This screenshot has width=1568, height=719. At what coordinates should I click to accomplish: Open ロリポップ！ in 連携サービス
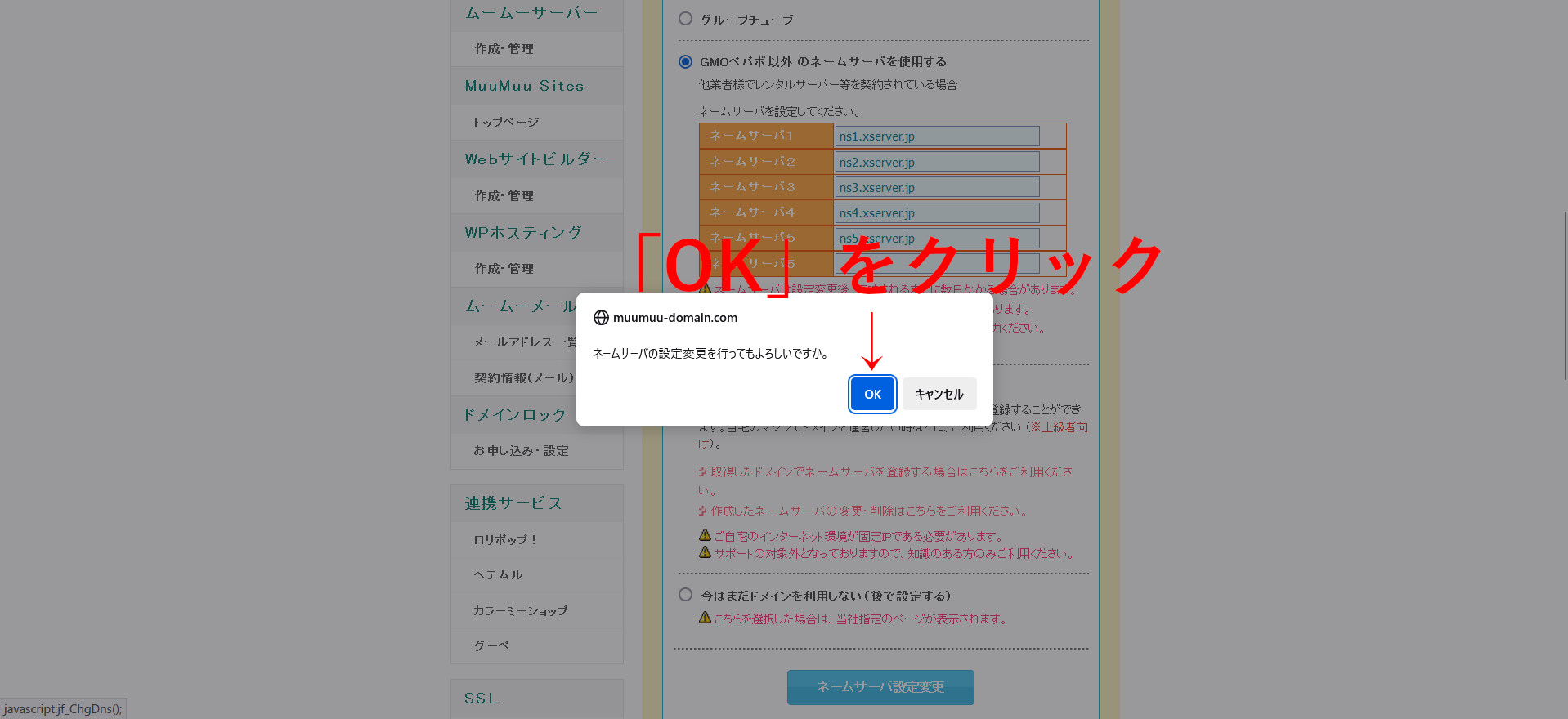[x=505, y=539]
